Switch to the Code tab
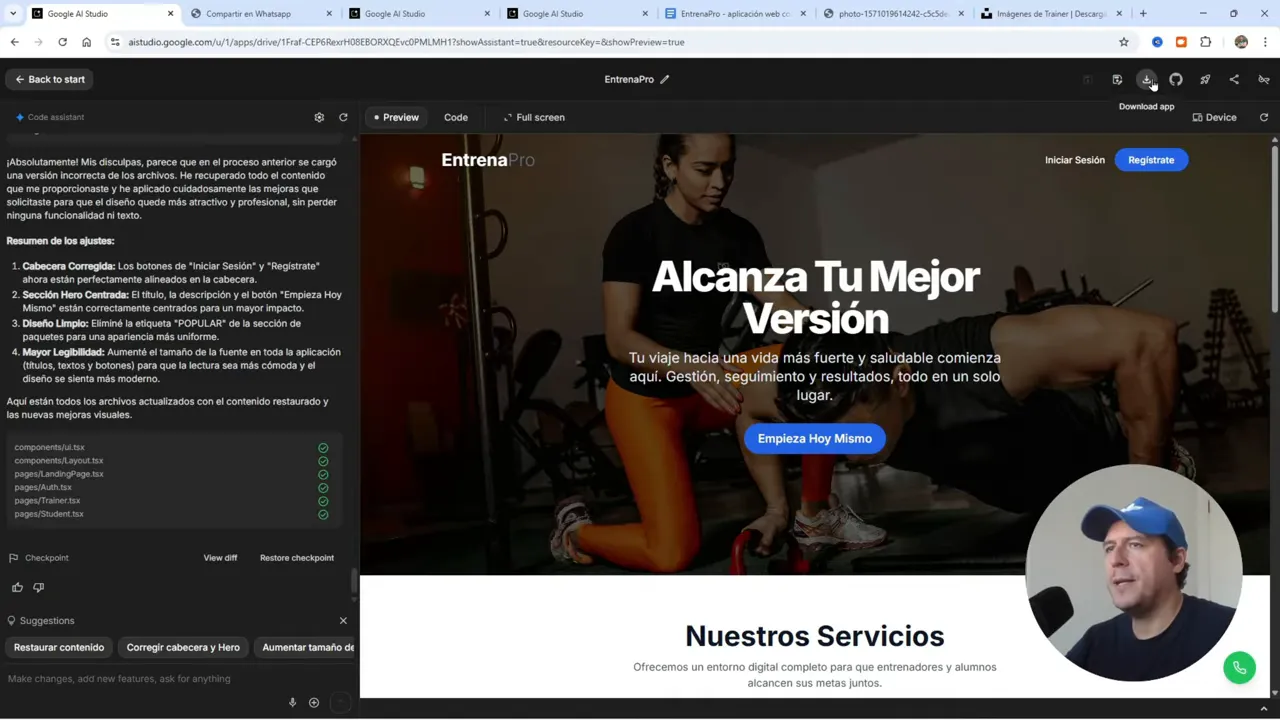The height and width of the screenshot is (720, 1280). pos(456,117)
